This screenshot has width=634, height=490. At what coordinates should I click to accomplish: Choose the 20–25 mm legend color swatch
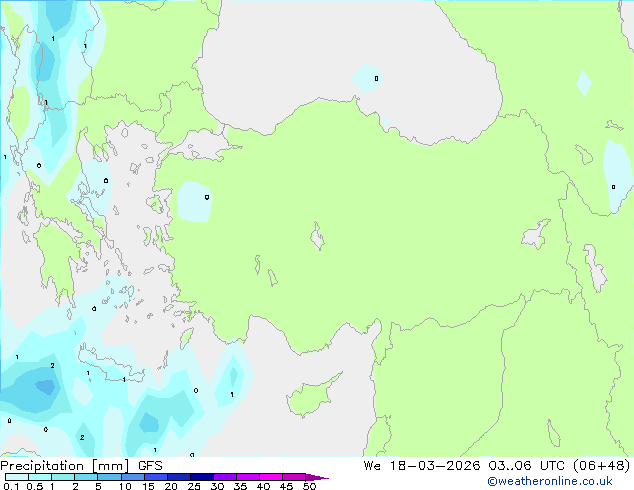[179, 477]
